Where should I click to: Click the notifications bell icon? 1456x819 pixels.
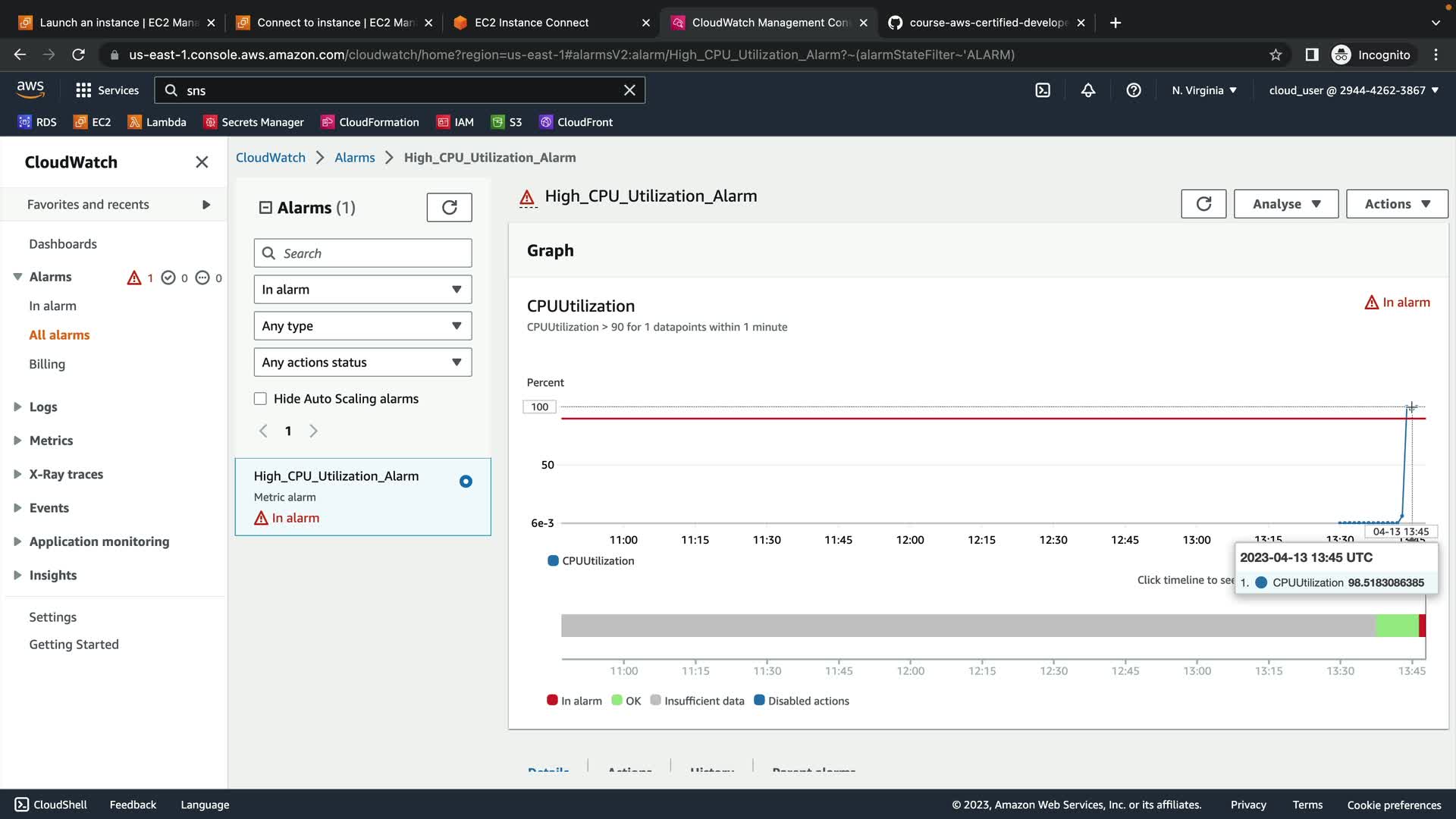(1088, 90)
